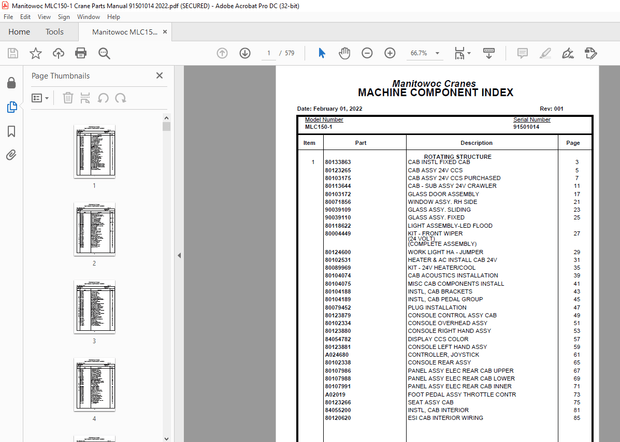Image resolution: width=620 pixels, height=442 pixels.
Task: Rotate pages counterclockwise
Action: click(103, 98)
